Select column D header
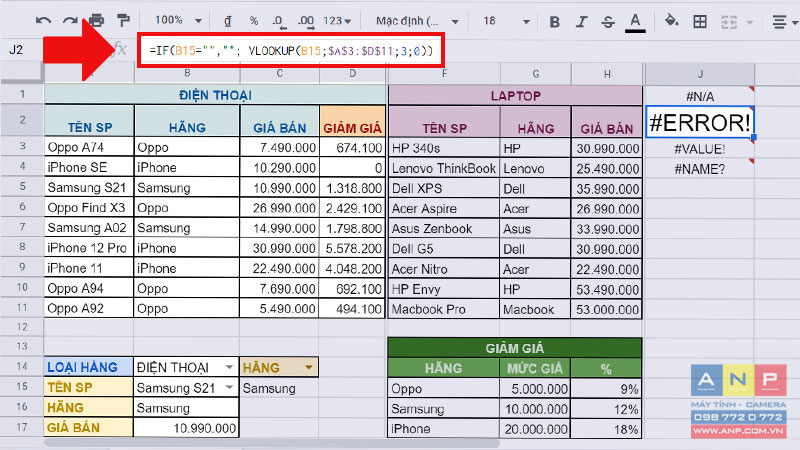Screen dimensions: 800x450 coord(353,73)
